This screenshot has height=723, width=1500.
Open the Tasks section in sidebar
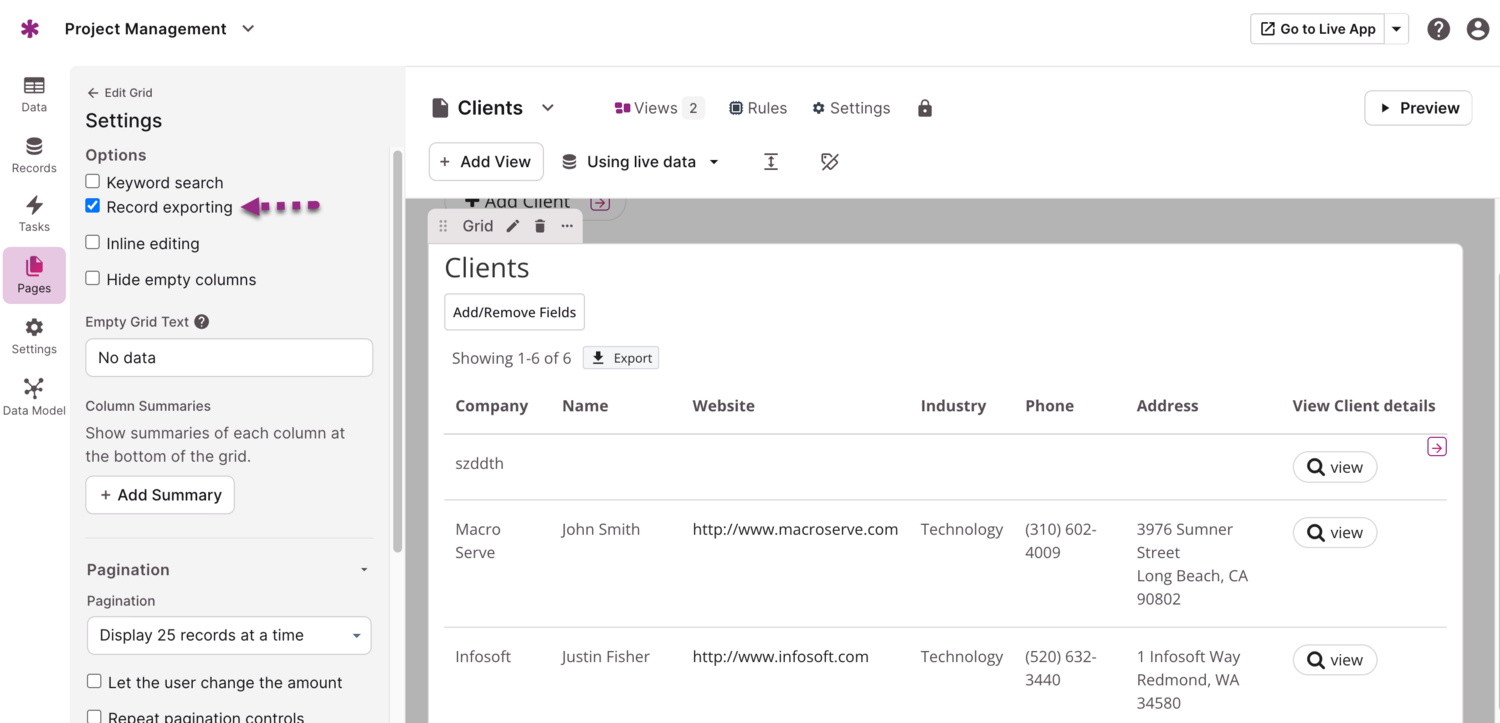[34, 213]
